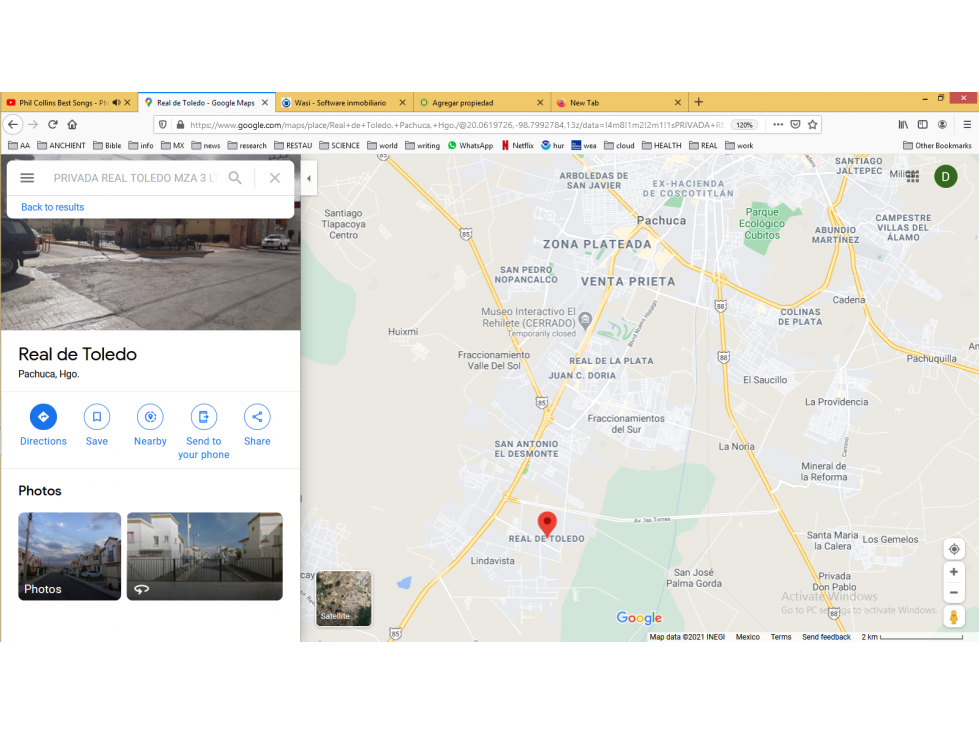Open the Street View 360 thumbnail
Image resolution: width=979 pixels, height=734 pixels.
point(205,556)
